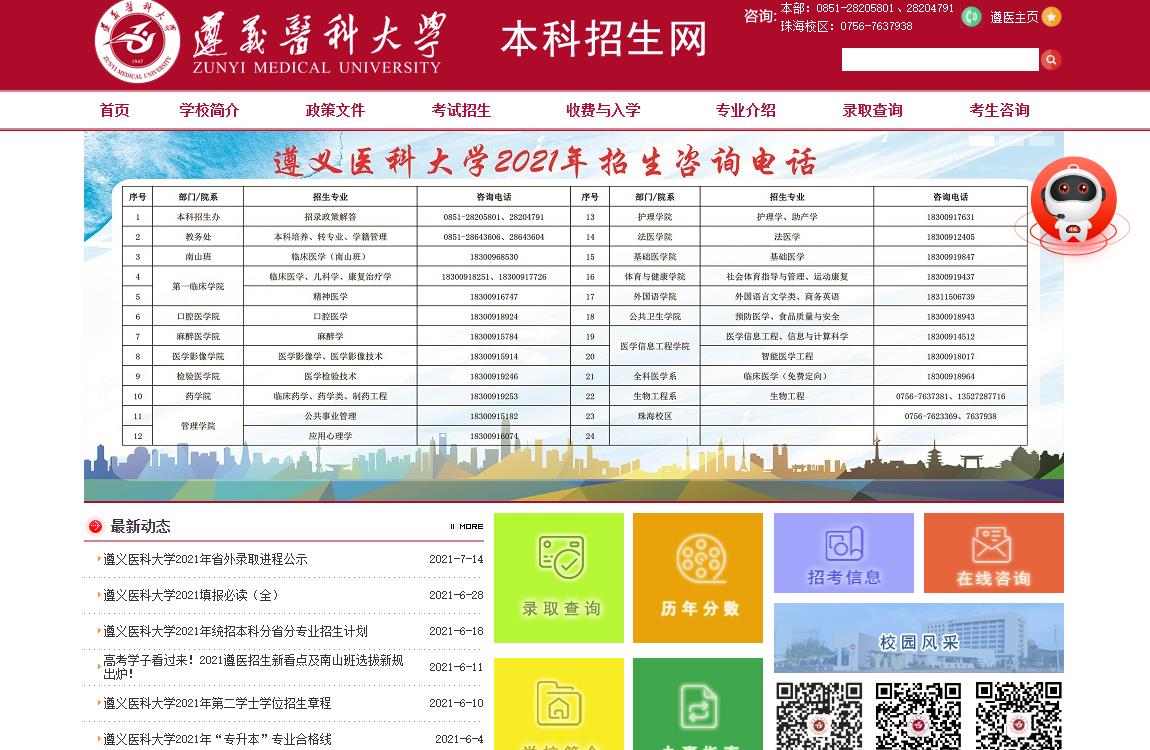Click the 本部：0851-28205801、28204791 phone line
The height and width of the screenshot is (750, 1150).
point(867,8)
